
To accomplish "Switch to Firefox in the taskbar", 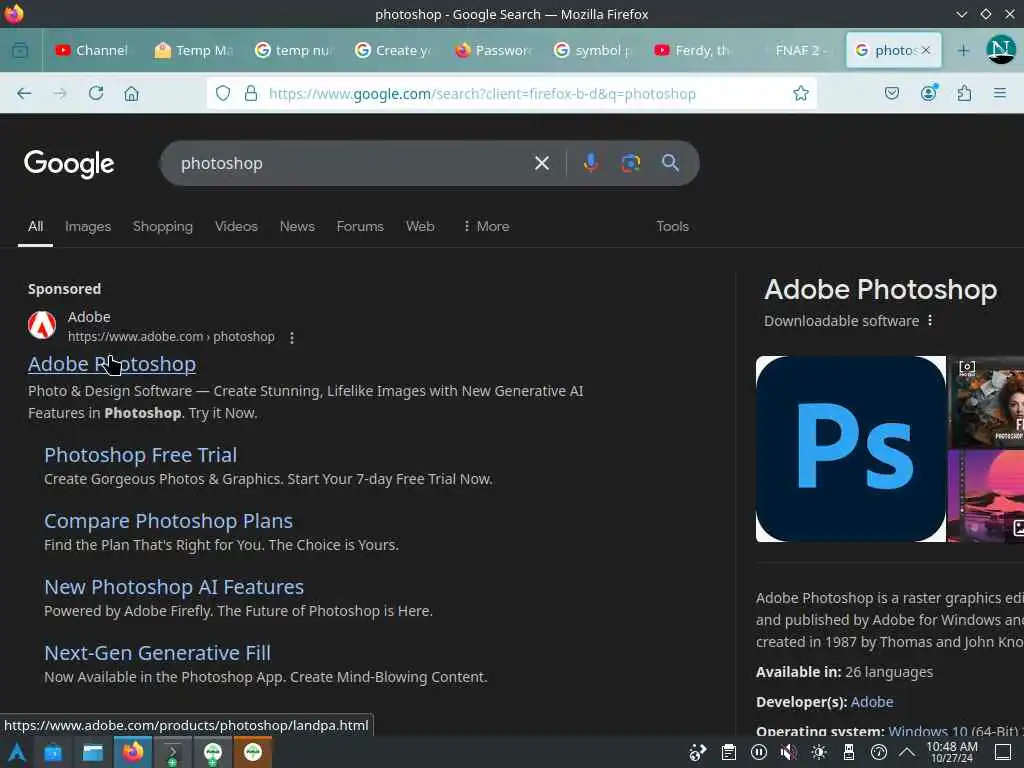I will coord(133,752).
